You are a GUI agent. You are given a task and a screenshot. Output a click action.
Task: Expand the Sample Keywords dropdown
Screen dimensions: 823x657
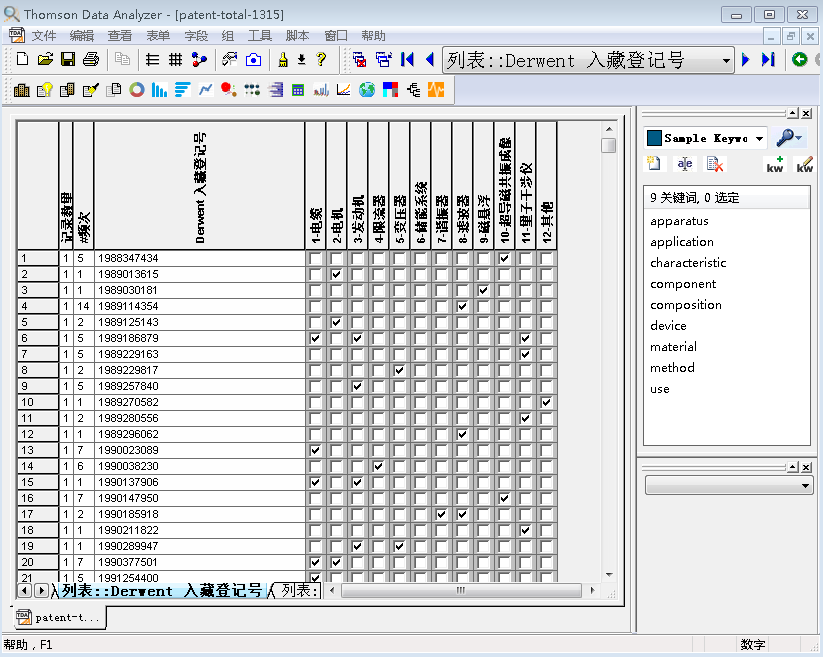[x=760, y=139]
